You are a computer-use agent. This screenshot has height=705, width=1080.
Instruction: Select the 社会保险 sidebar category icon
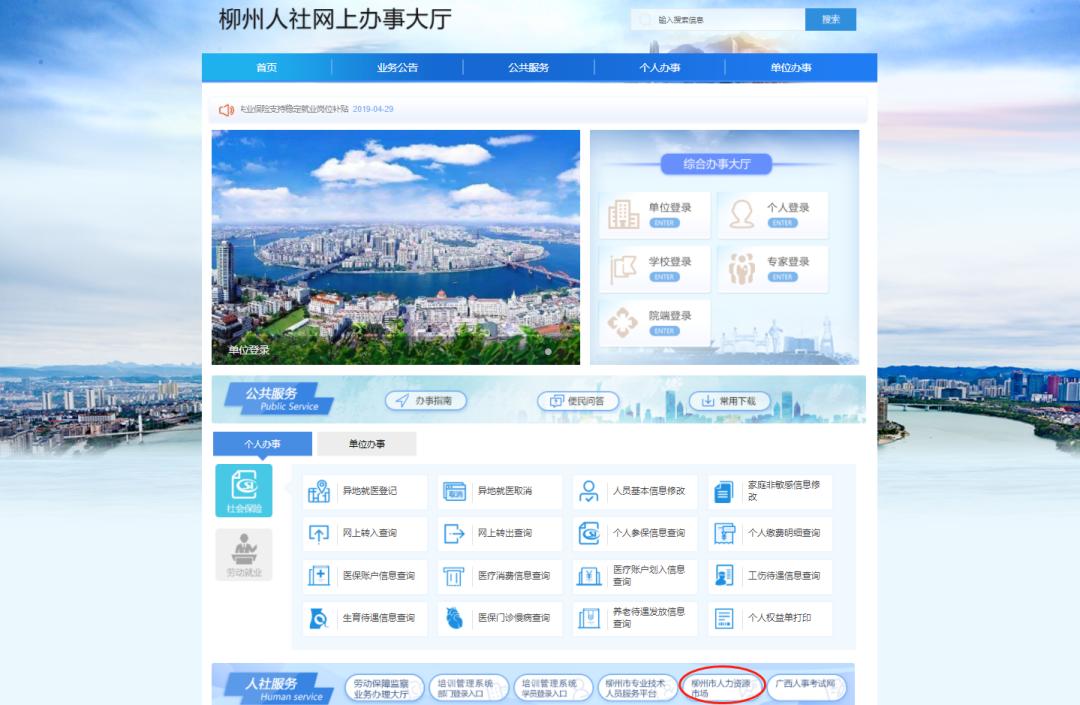(x=246, y=490)
